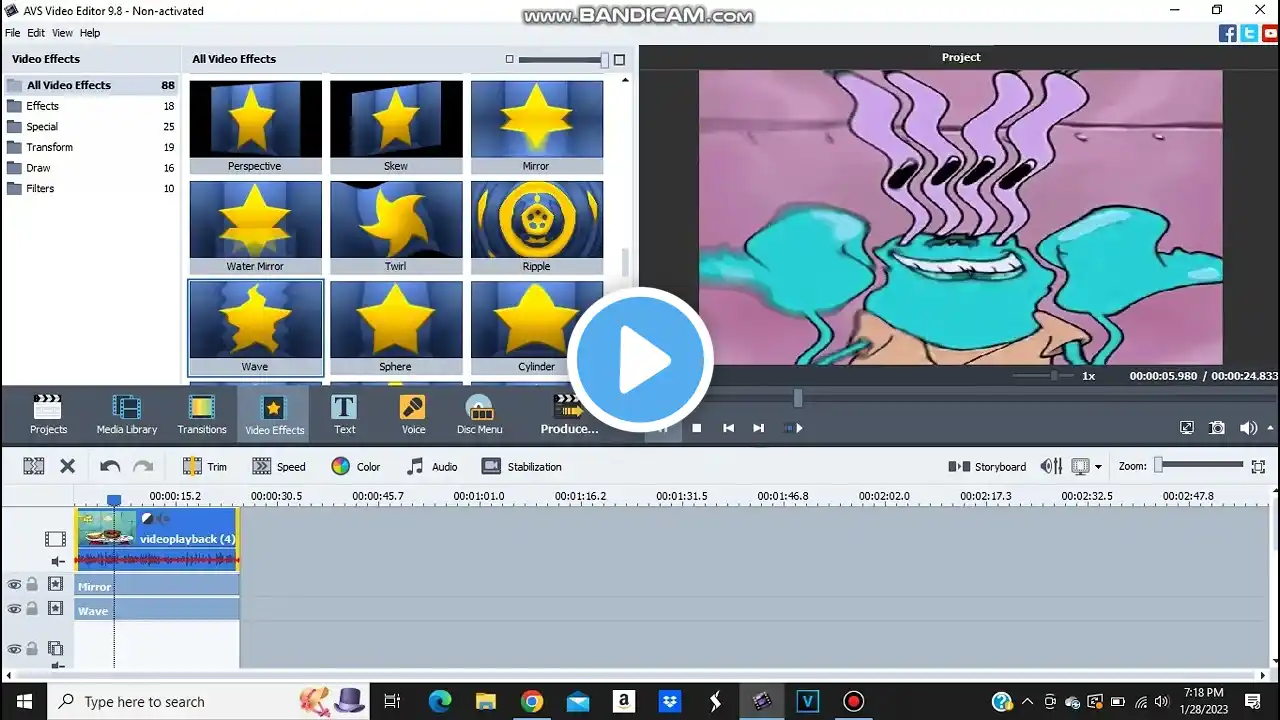Open the Voice recording section
Screen dimensions: 1280x720
pos(413,415)
